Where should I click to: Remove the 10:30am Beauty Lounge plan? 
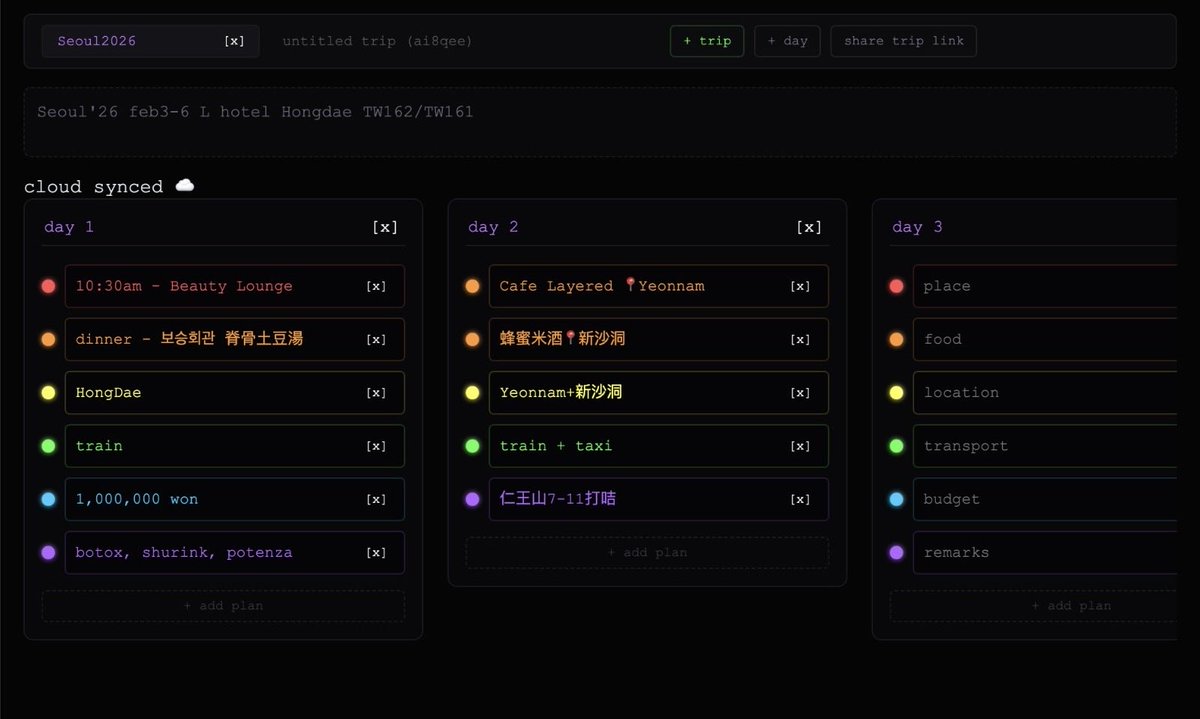coord(376,286)
